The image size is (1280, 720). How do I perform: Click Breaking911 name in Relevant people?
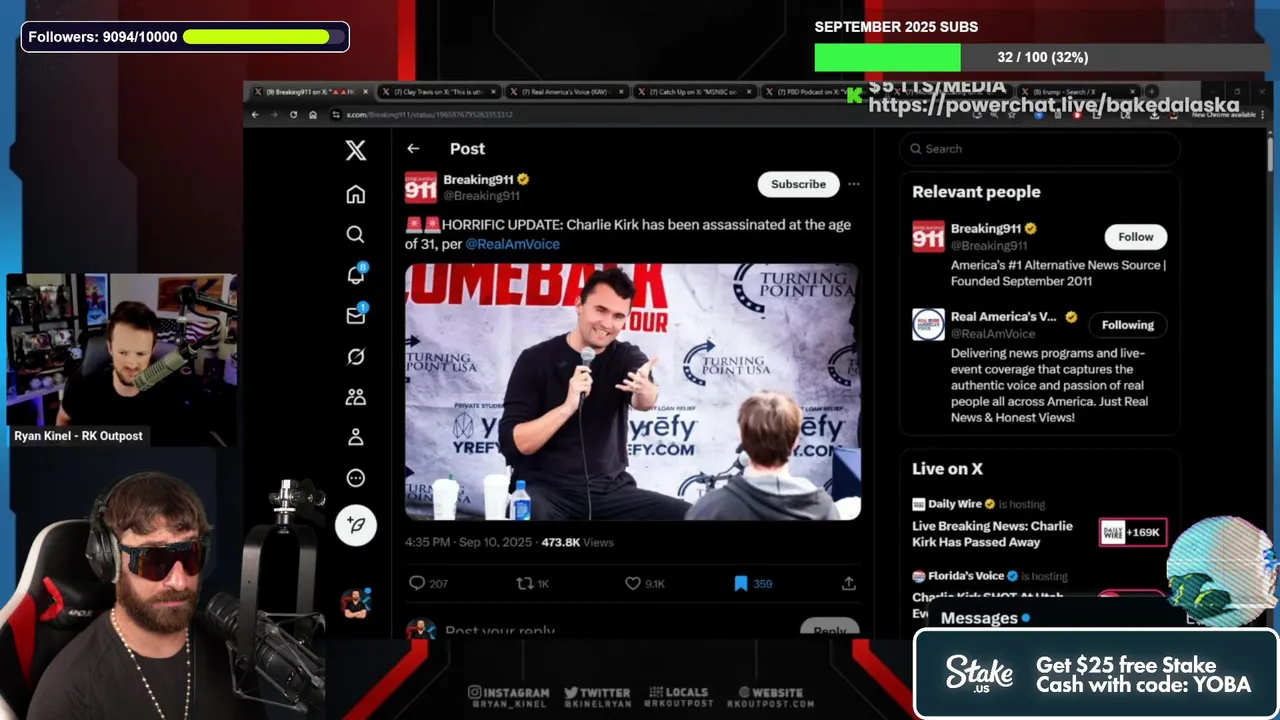[x=986, y=229]
